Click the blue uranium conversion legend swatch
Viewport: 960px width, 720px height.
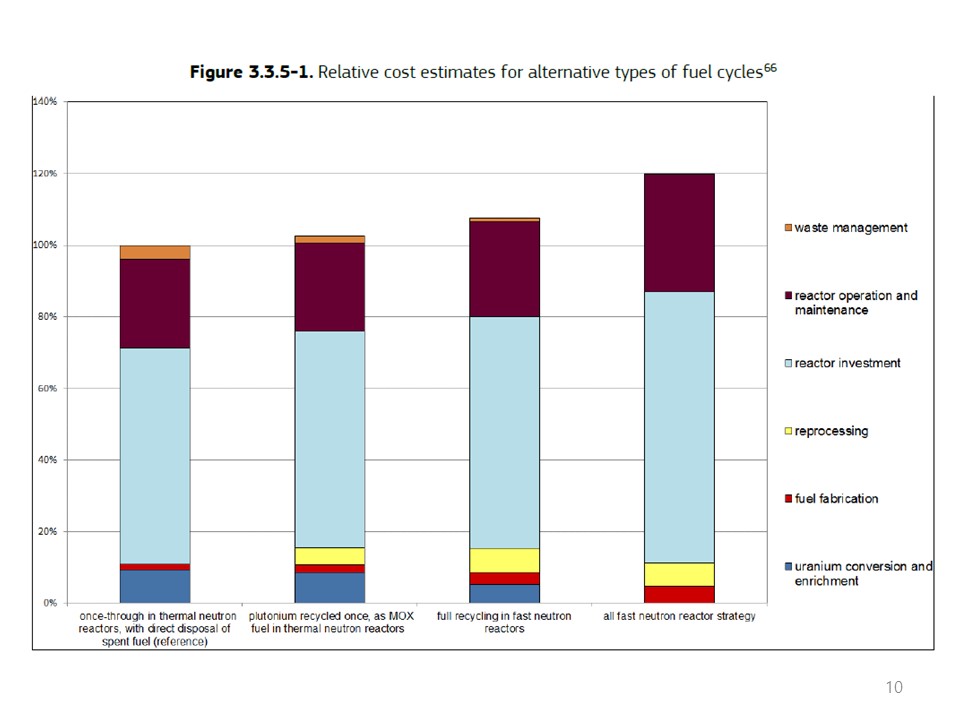coord(787,567)
